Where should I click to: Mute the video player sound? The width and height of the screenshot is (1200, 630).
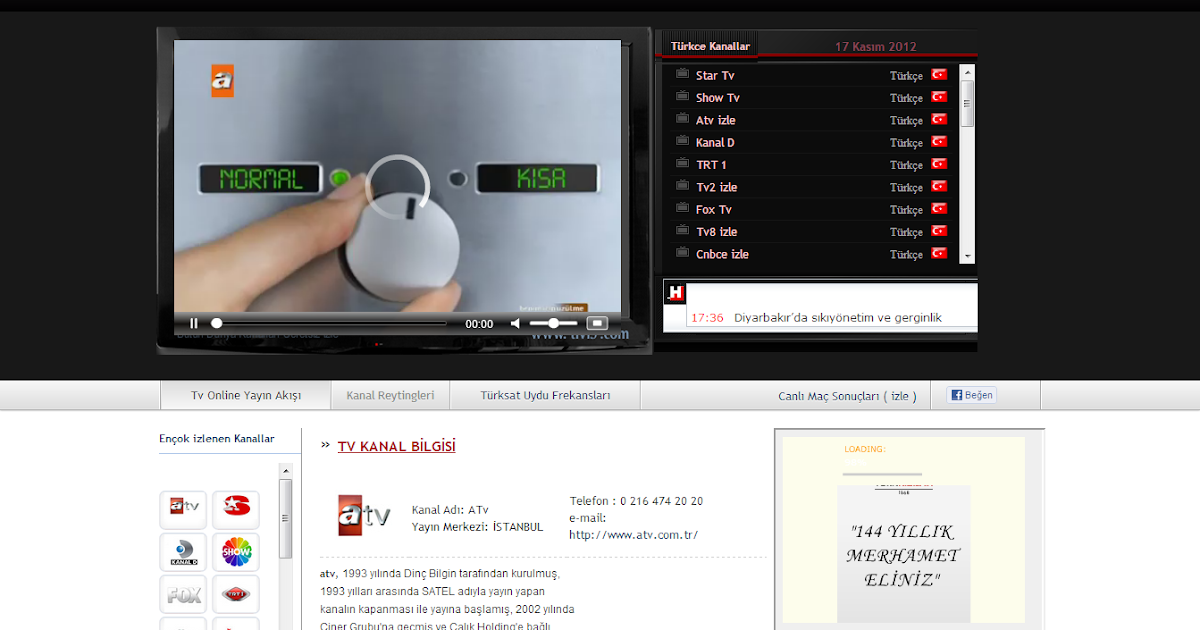pyautogui.click(x=516, y=323)
